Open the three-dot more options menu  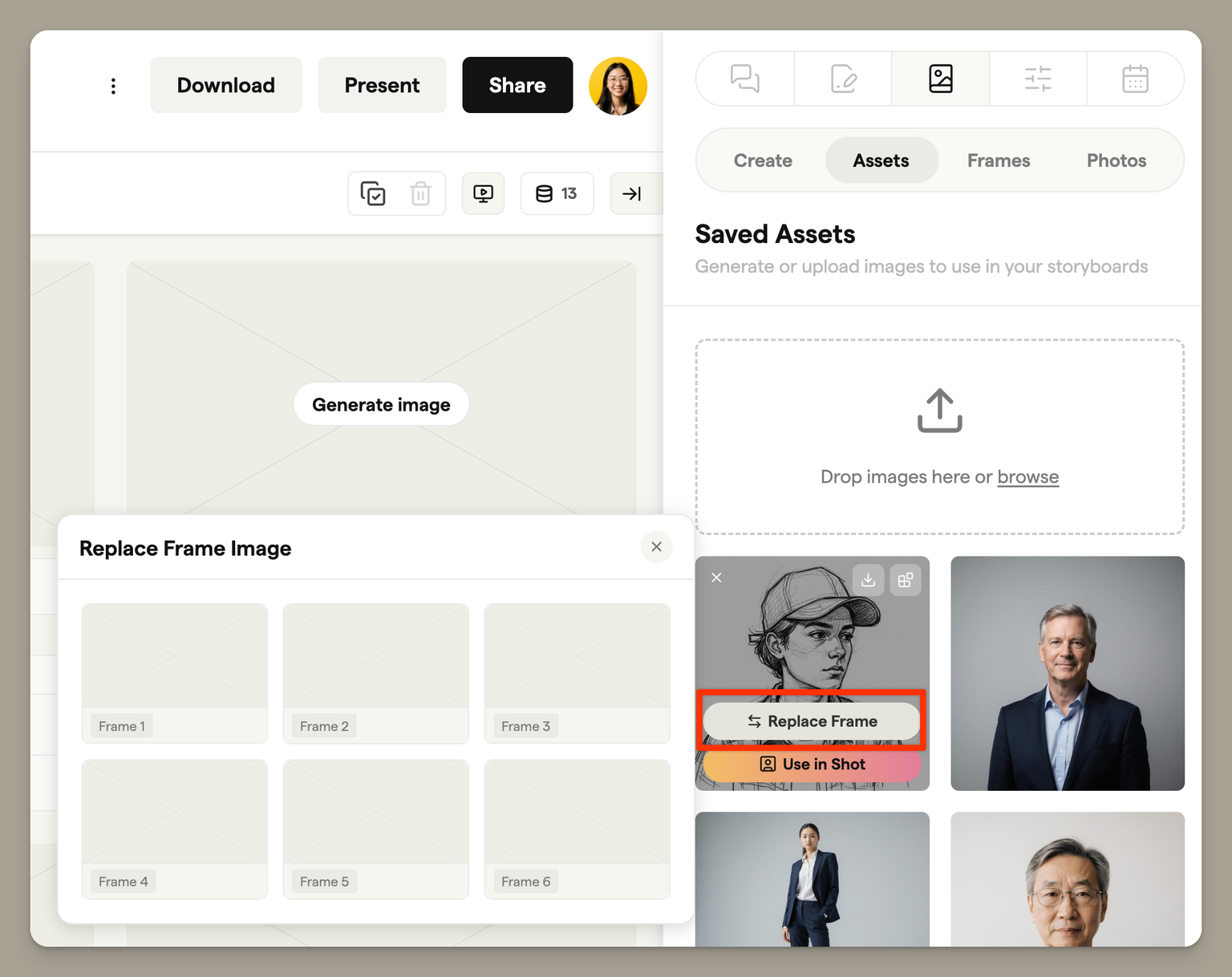[113, 86]
